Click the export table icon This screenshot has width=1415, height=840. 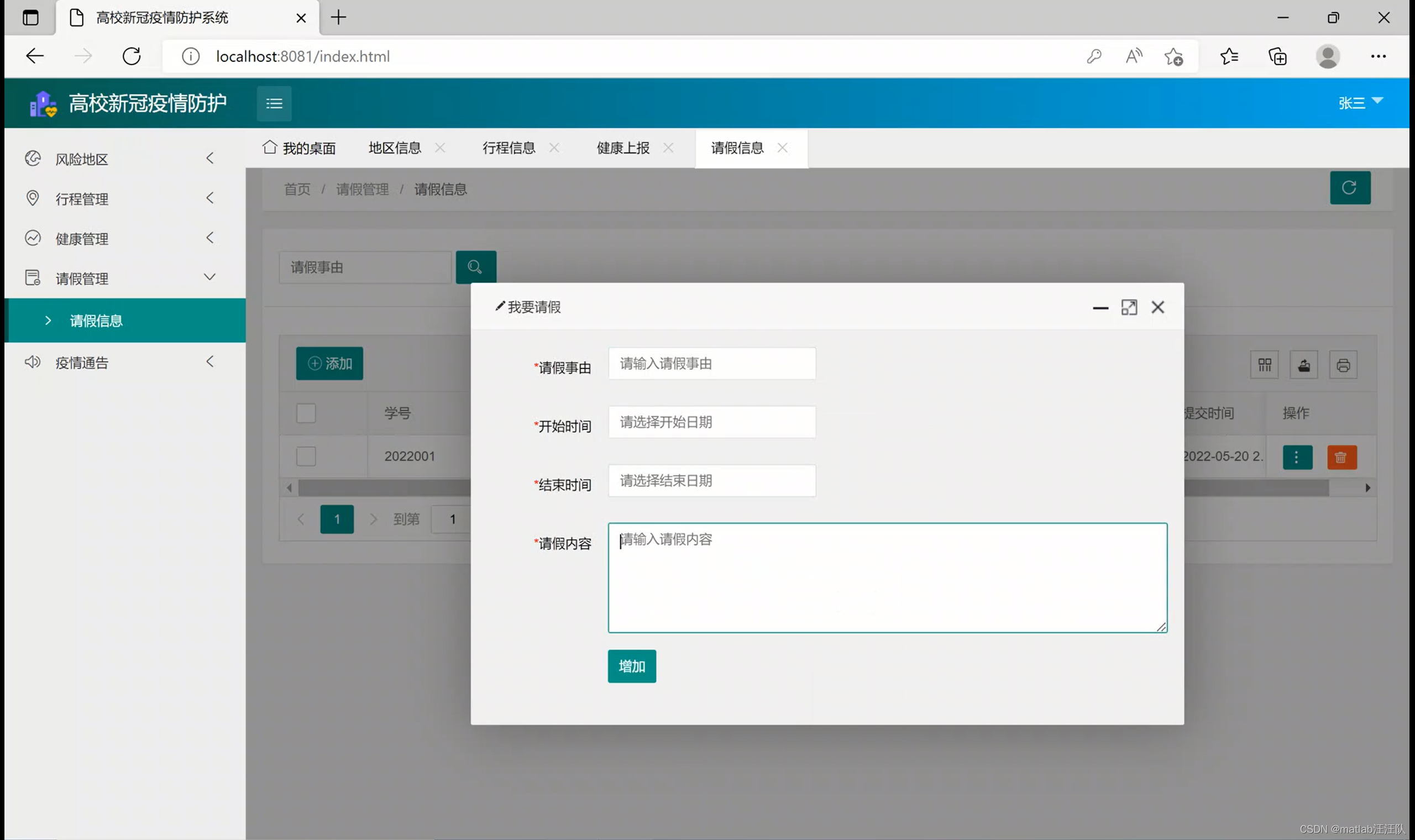tap(1303, 365)
